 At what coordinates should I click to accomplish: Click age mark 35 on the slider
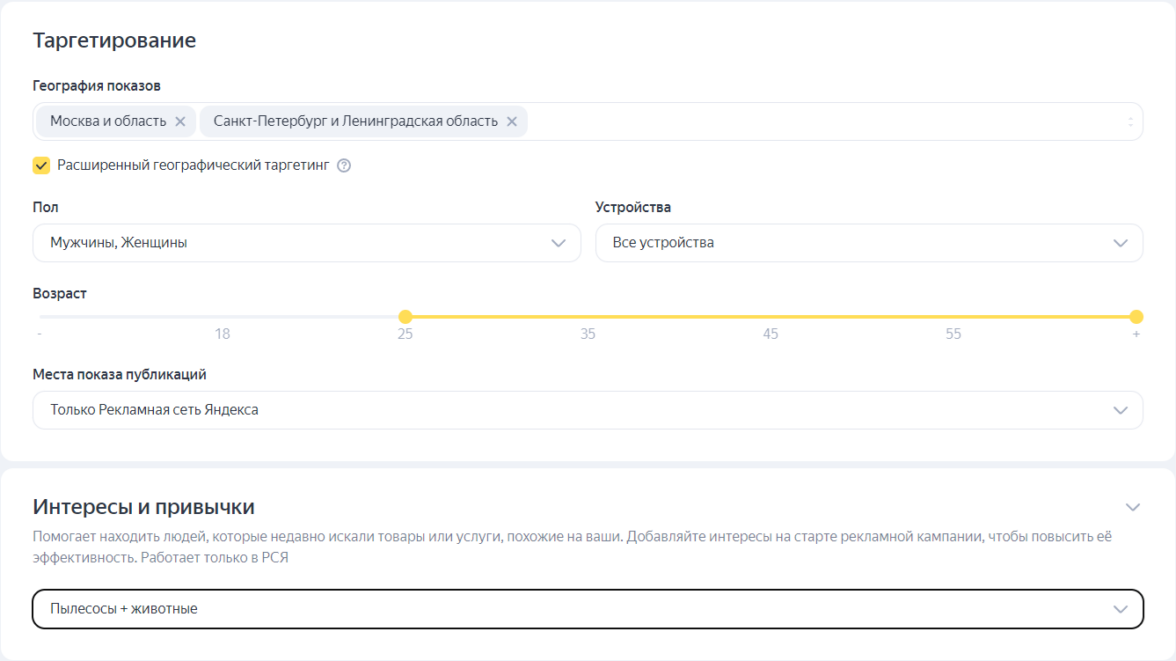[588, 334]
